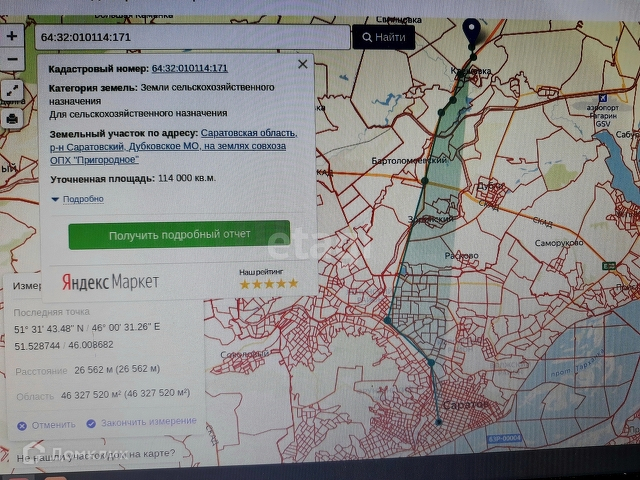The height and width of the screenshot is (480, 640).
Task: Select decimal coordinates 51.528744 / 46.008682
Action: pos(64,345)
